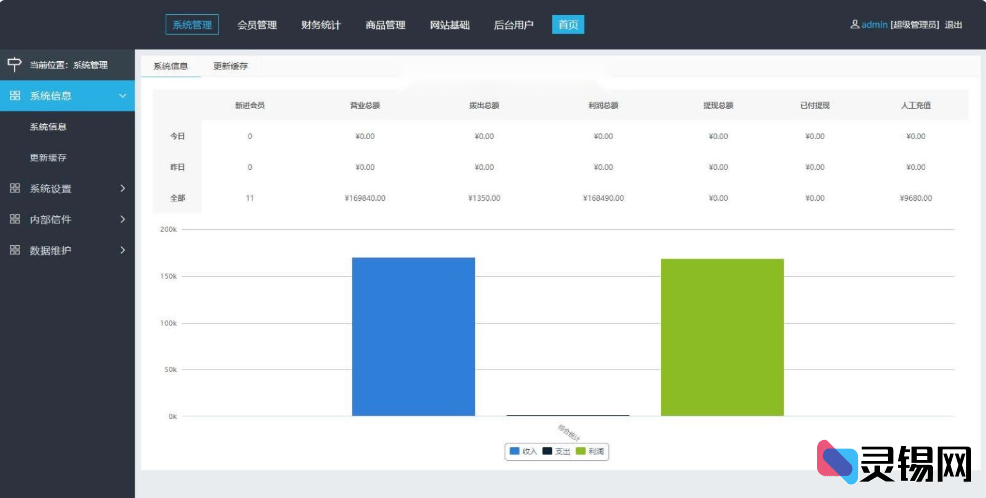986x498 pixels.
Task: Toggle the 支出 series in chart legend
Action: tap(555, 452)
